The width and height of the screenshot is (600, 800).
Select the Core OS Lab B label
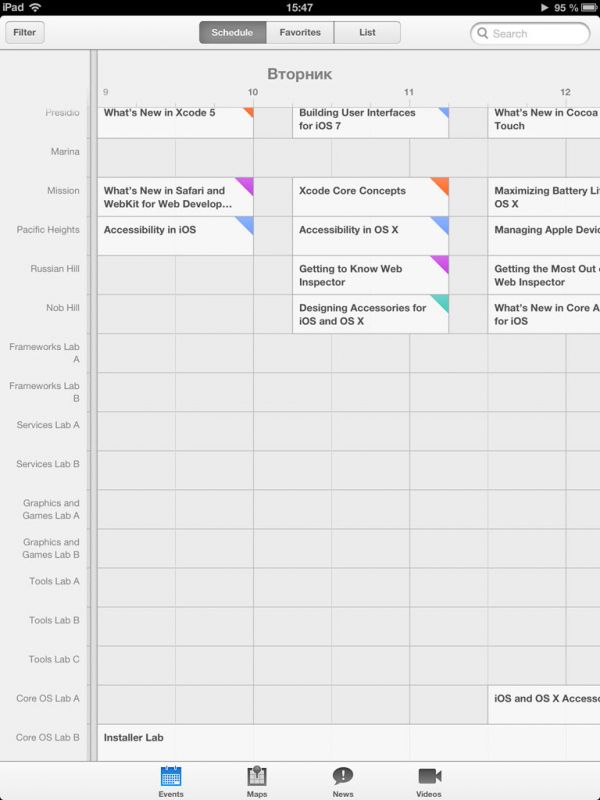tap(48, 737)
